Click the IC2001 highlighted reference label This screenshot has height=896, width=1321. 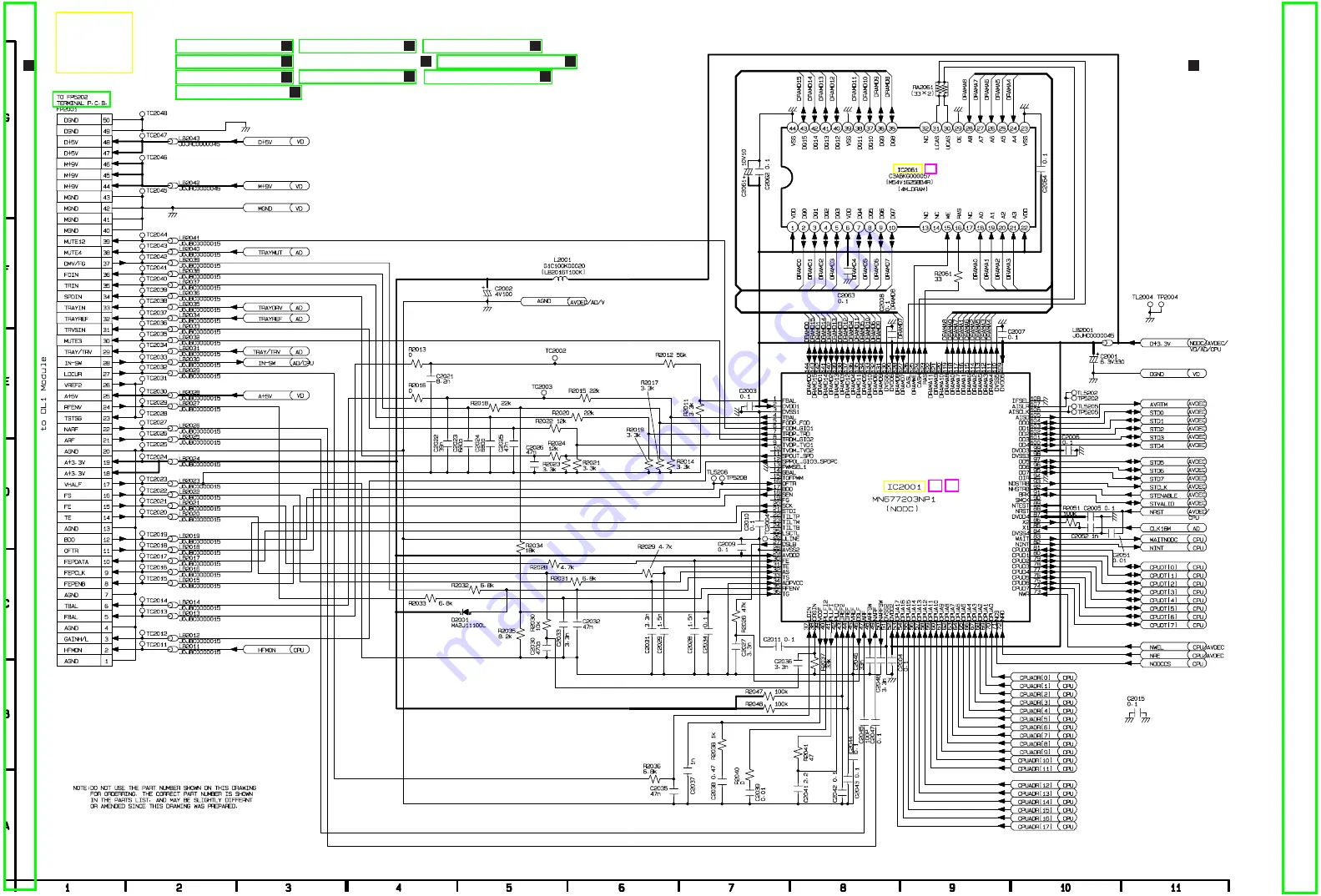click(905, 486)
